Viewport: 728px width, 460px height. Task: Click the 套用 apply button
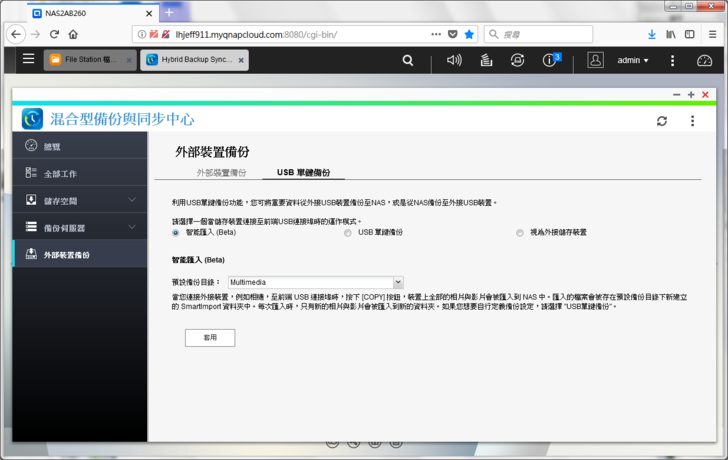pos(210,338)
